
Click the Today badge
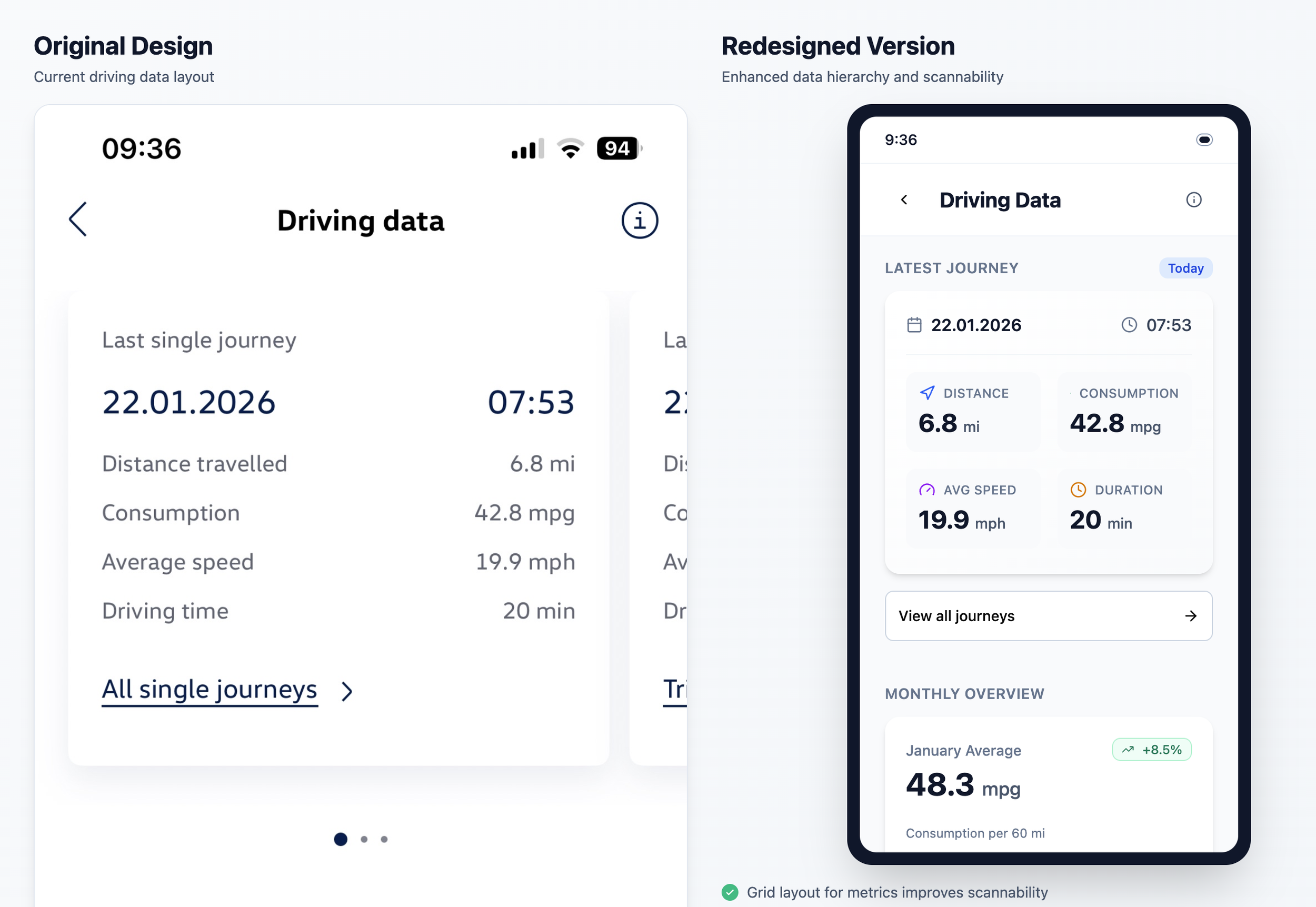pyautogui.click(x=1185, y=268)
